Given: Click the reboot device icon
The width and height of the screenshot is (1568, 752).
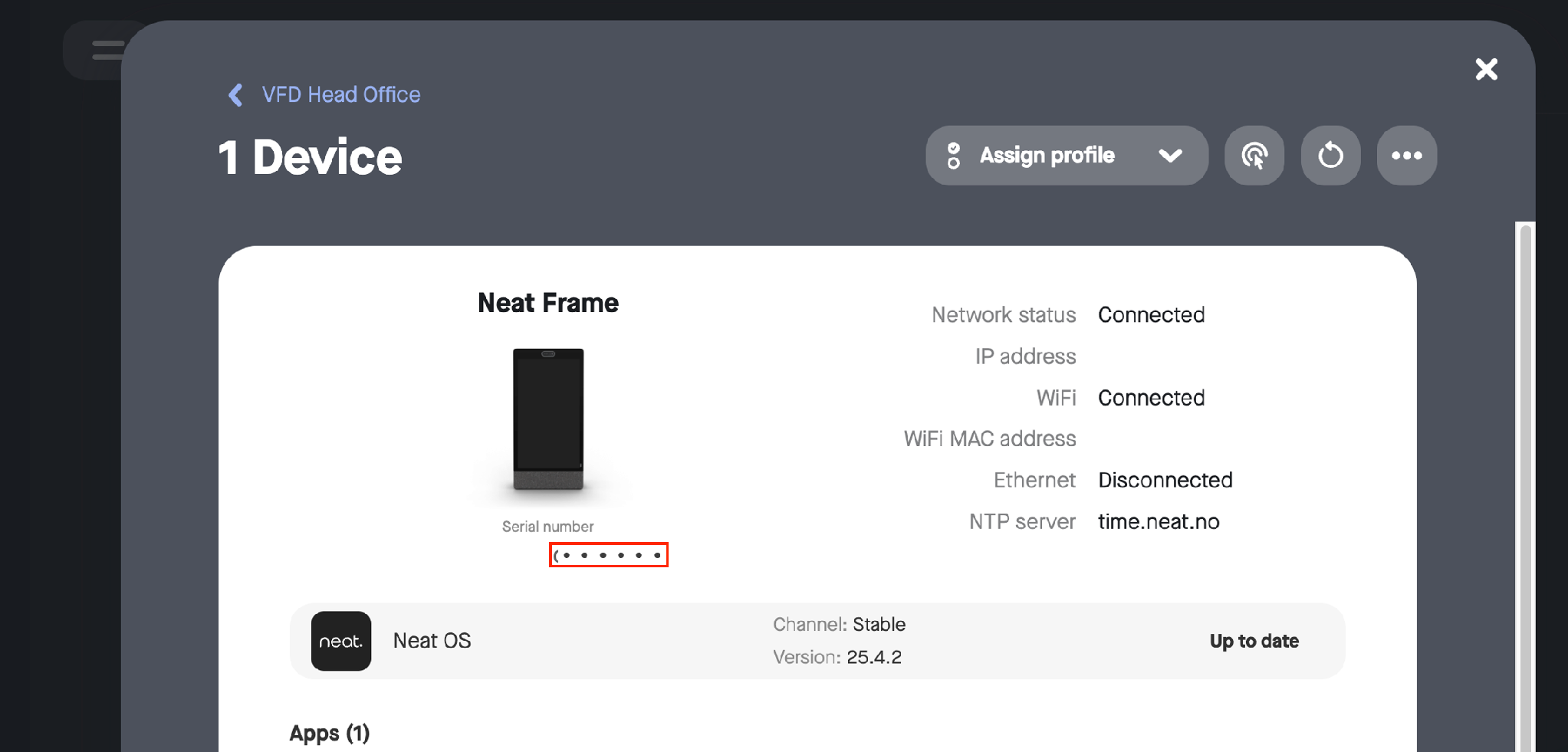Looking at the screenshot, I should [x=1330, y=156].
